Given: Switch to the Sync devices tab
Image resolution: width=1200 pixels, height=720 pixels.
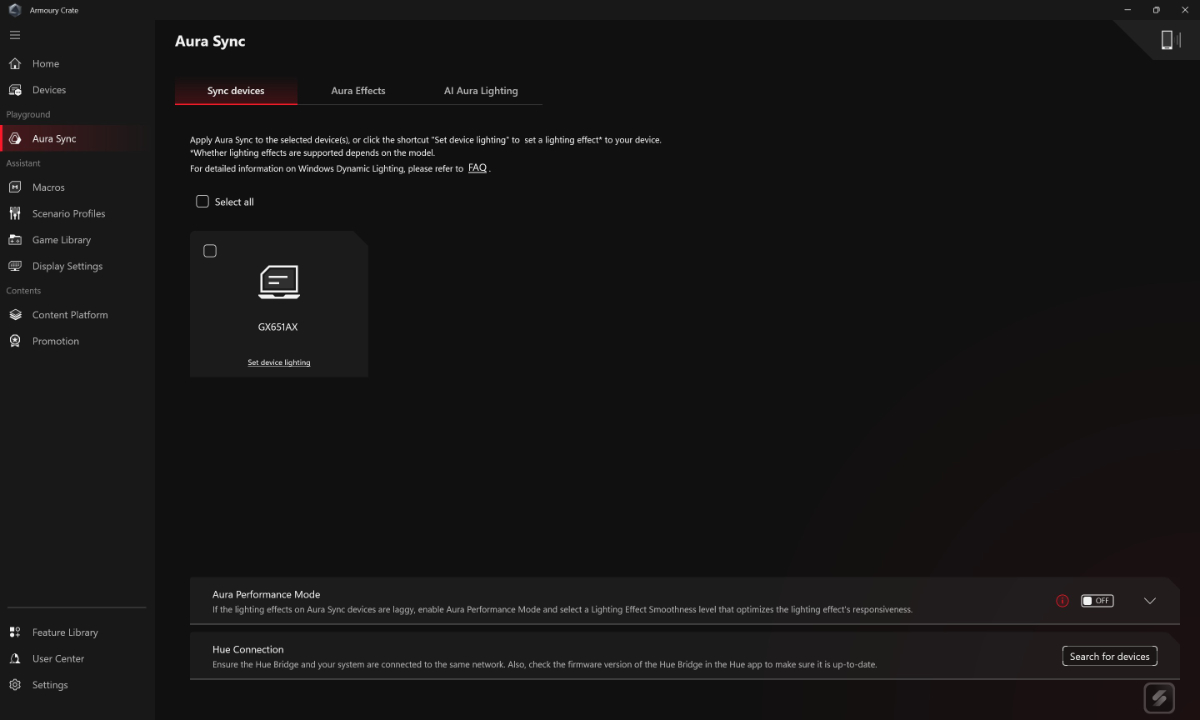Looking at the screenshot, I should tap(236, 91).
